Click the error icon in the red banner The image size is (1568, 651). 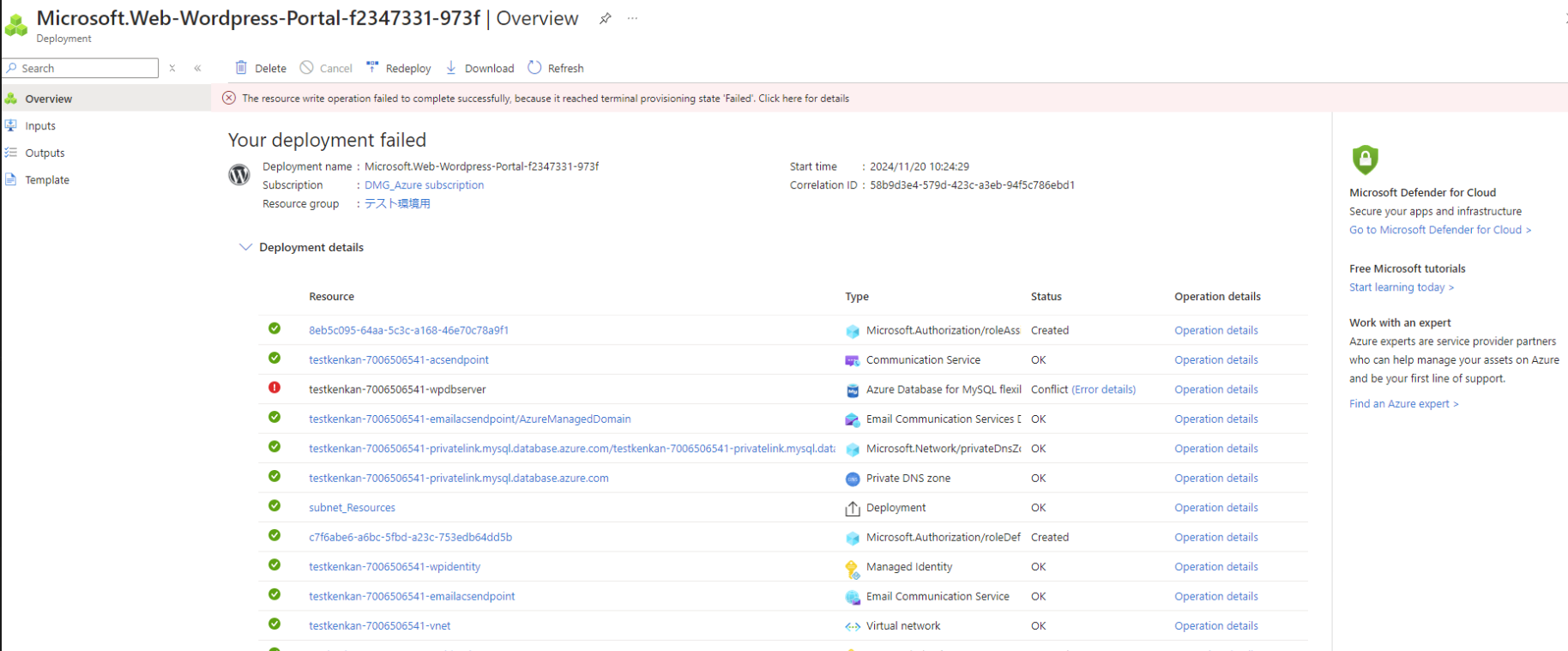point(229,98)
